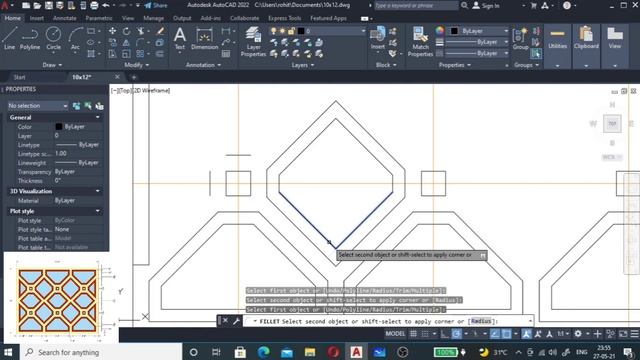
Task: Click Sign In in title bar
Action: 486,5
